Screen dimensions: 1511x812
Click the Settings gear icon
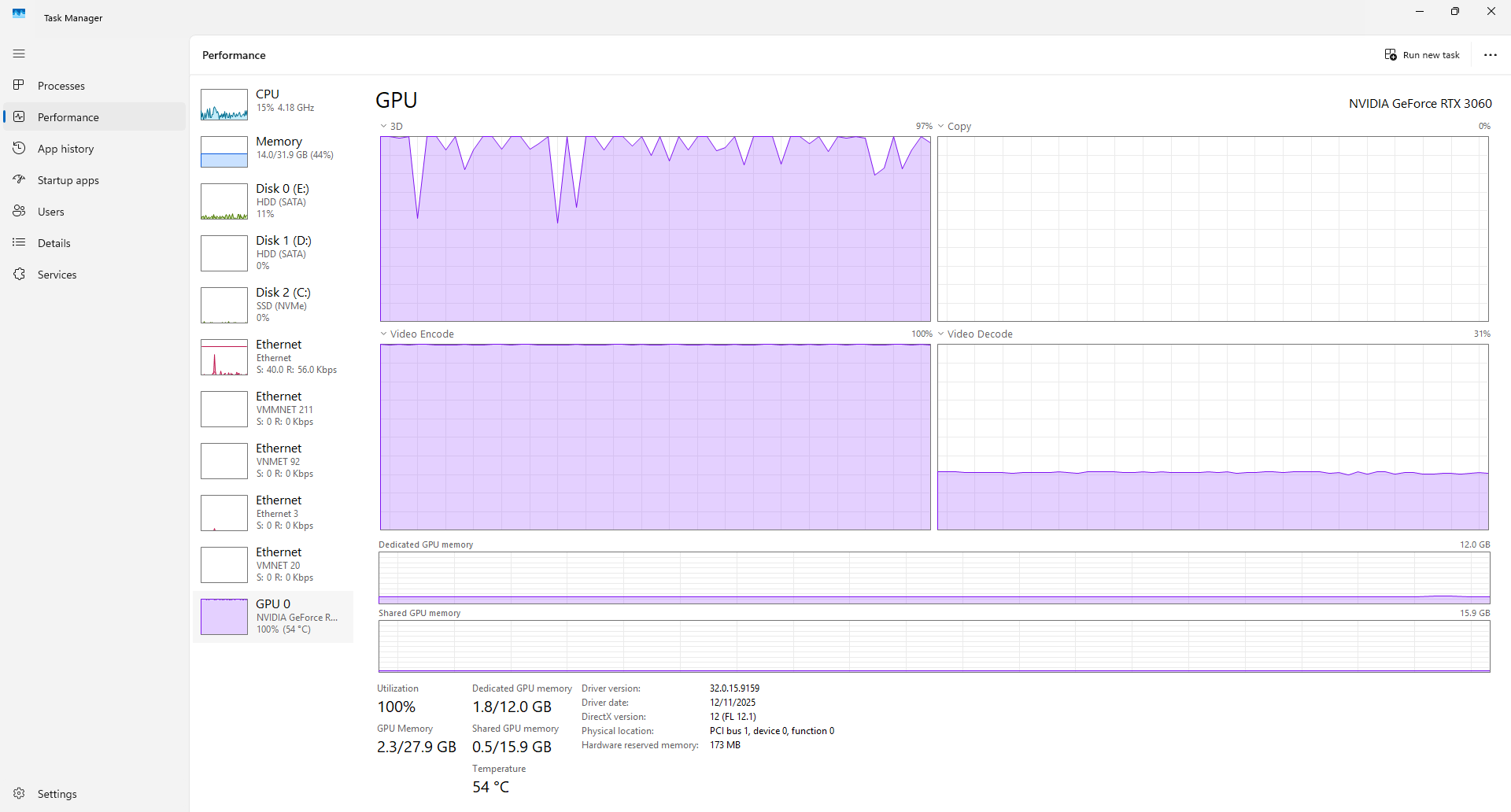pyautogui.click(x=19, y=793)
